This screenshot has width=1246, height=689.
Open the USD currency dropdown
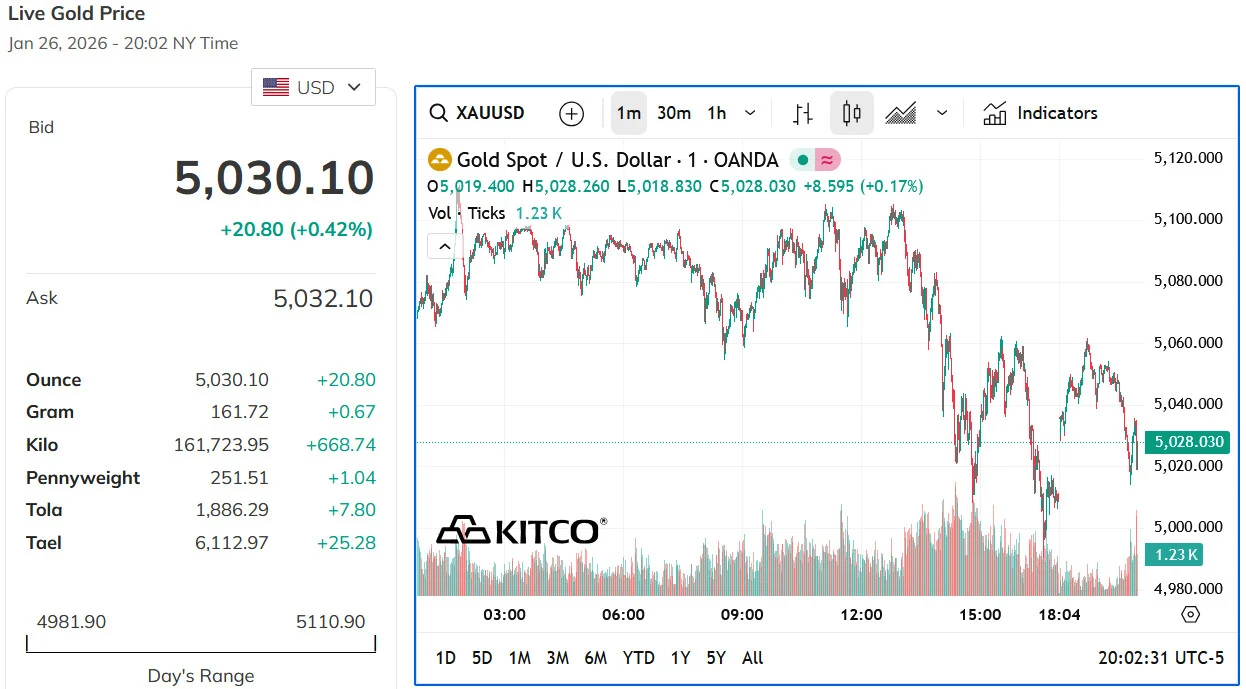click(313, 87)
